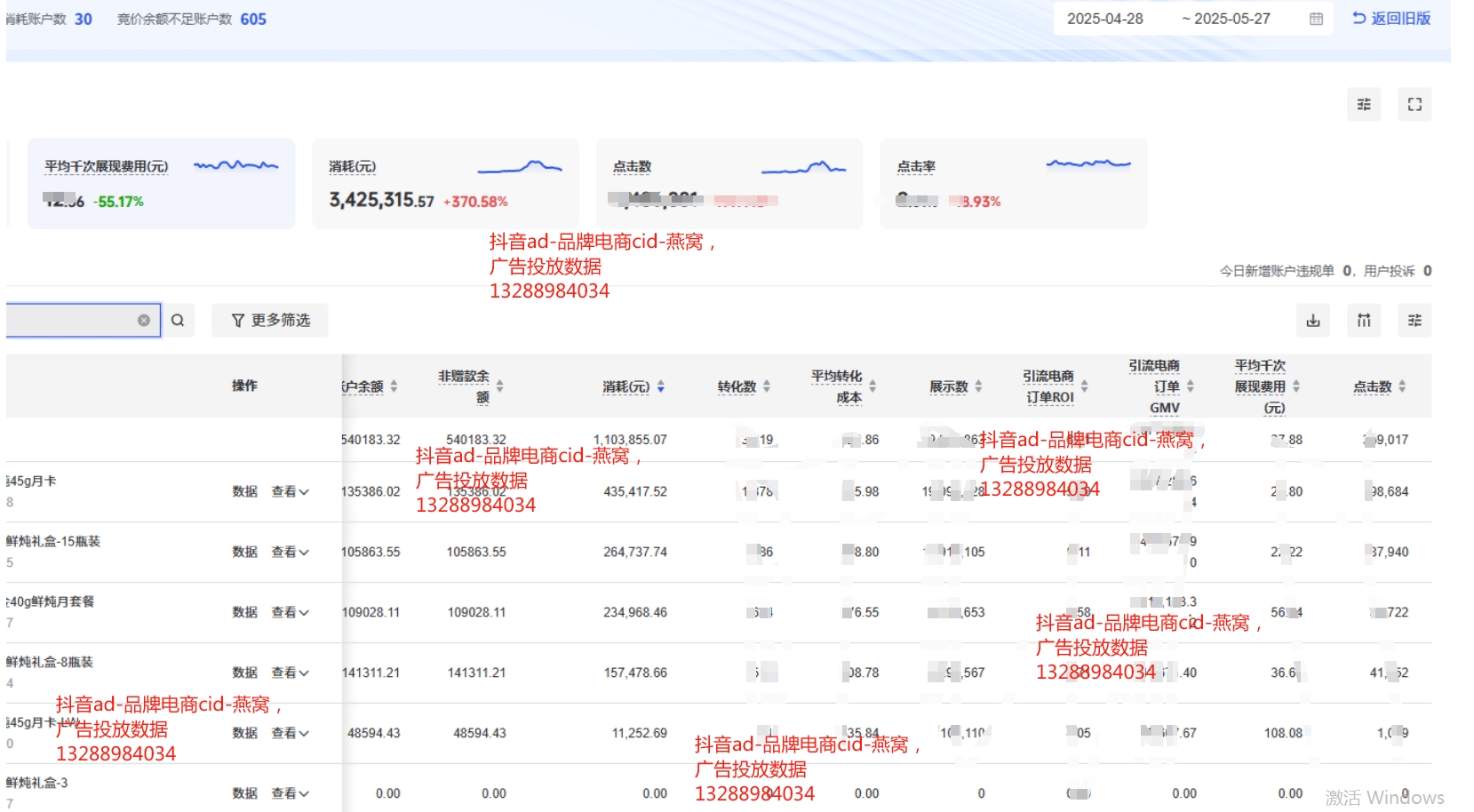The width and height of the screenshot is (1474, 812).
Task: Click the 157,478.66 spend cell
Action: pos(635,673)
